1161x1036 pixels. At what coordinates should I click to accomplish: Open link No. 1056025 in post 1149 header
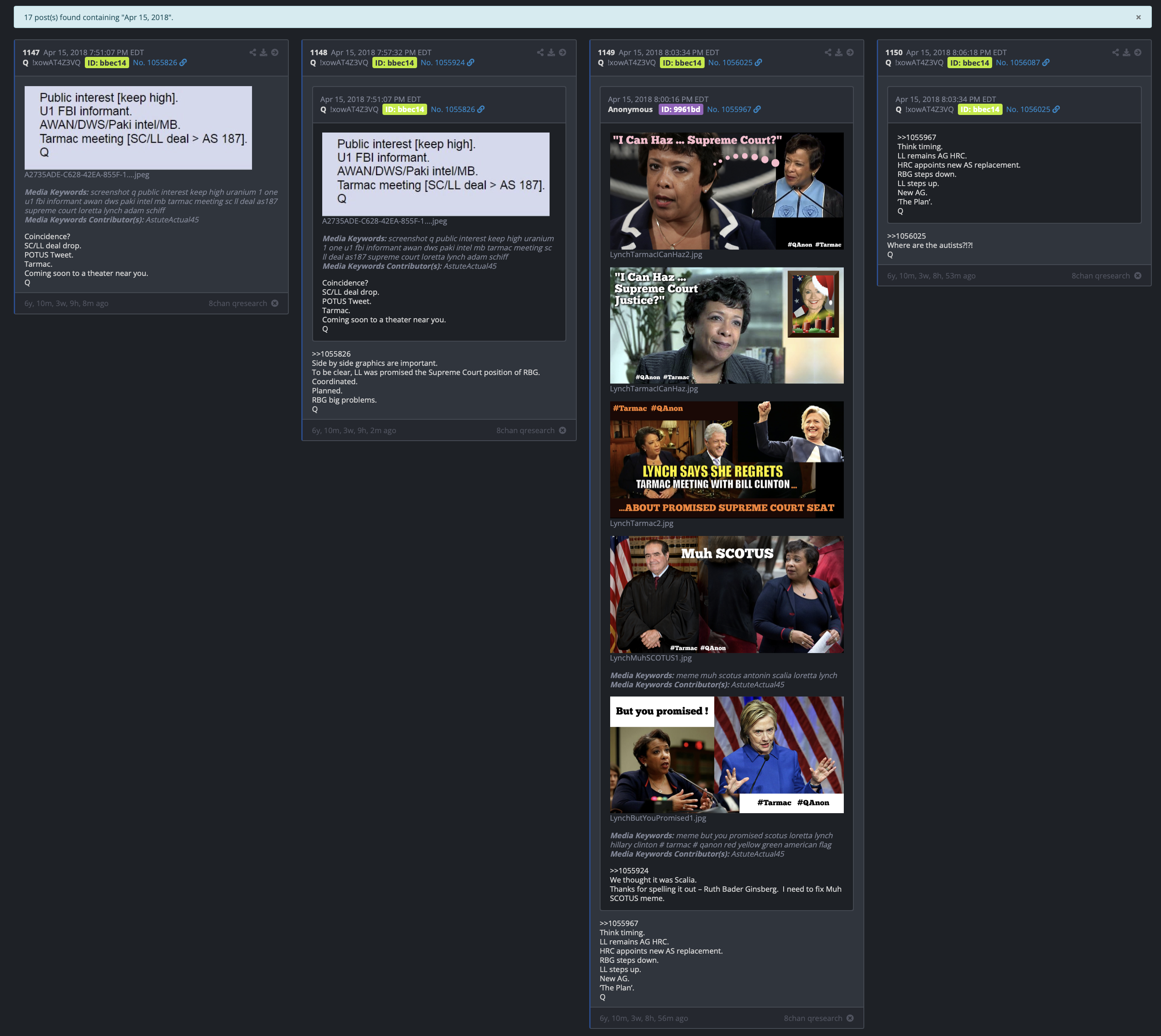(x=730, y=63)
